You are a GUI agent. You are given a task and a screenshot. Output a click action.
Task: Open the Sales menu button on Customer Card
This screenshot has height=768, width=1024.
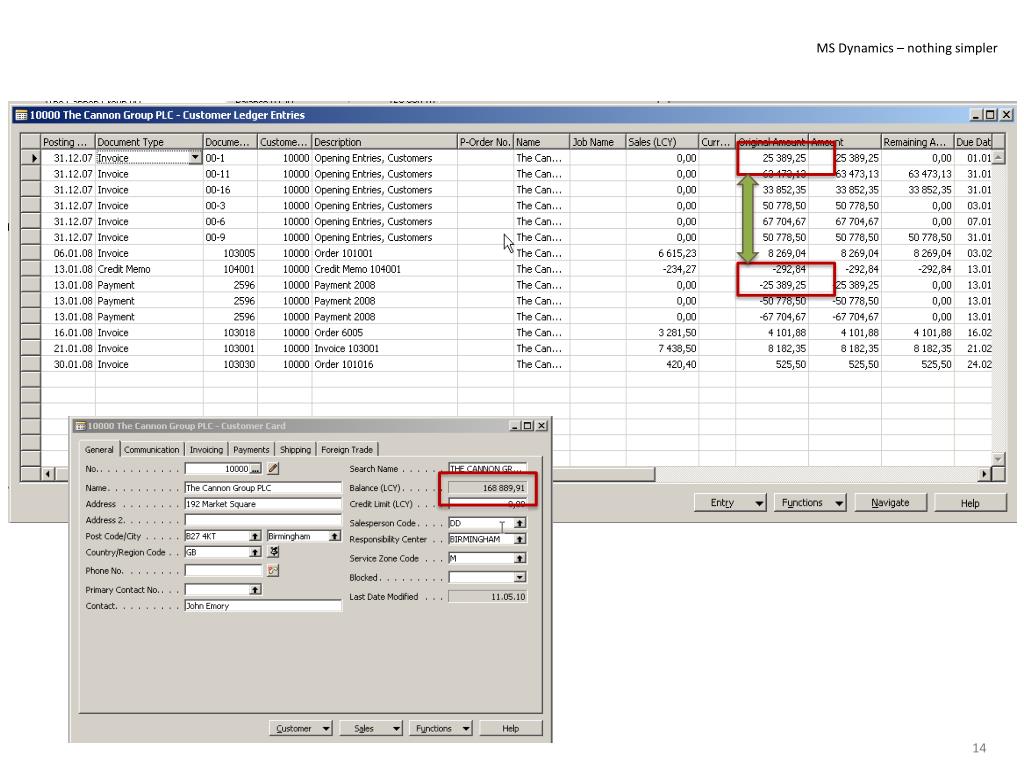tap(371, 728)
